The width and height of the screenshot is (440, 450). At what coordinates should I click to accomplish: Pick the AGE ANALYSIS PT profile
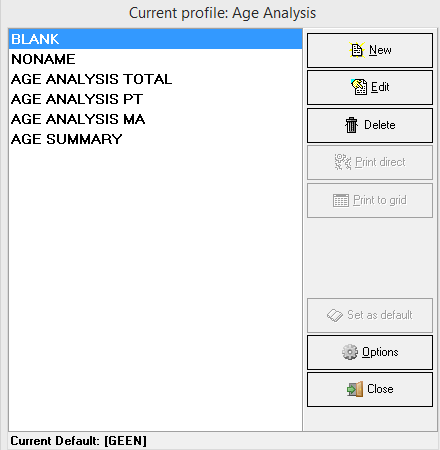pos(155,99)
